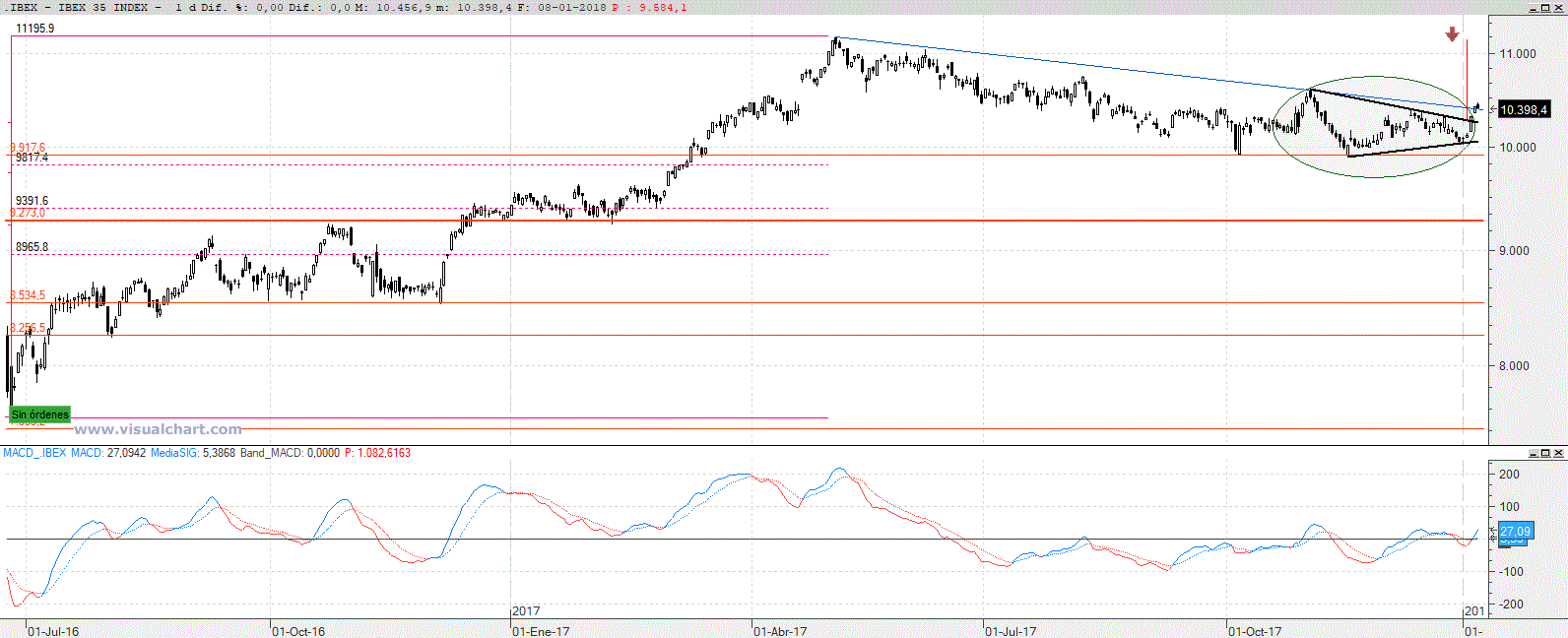Click the 11195.9 level label
The height and width of the screenshot is (638, 1568).
pyautogui.click(x=35, y=29)
